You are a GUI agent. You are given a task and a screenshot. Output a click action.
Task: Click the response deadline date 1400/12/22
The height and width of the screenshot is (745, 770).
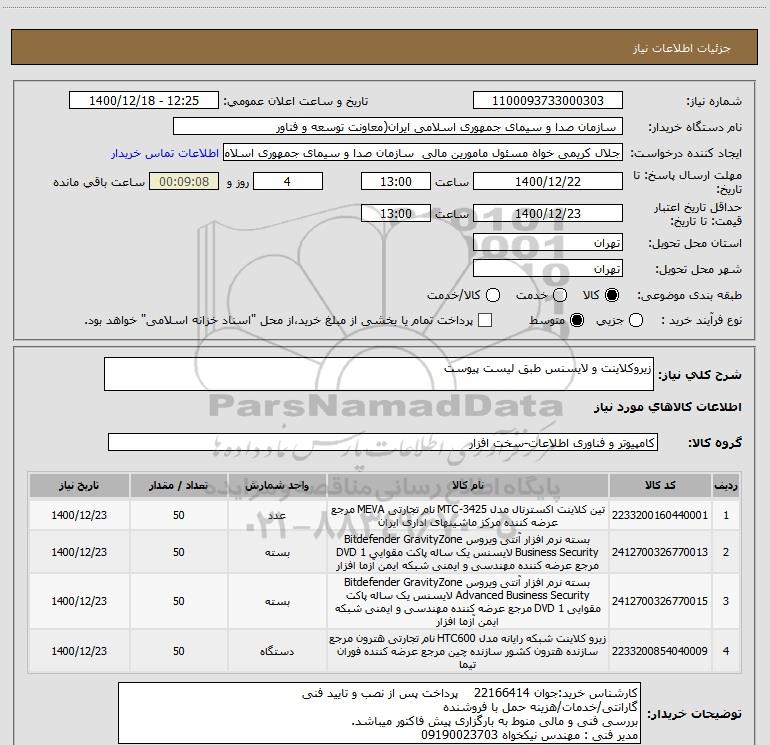point(548,181)
